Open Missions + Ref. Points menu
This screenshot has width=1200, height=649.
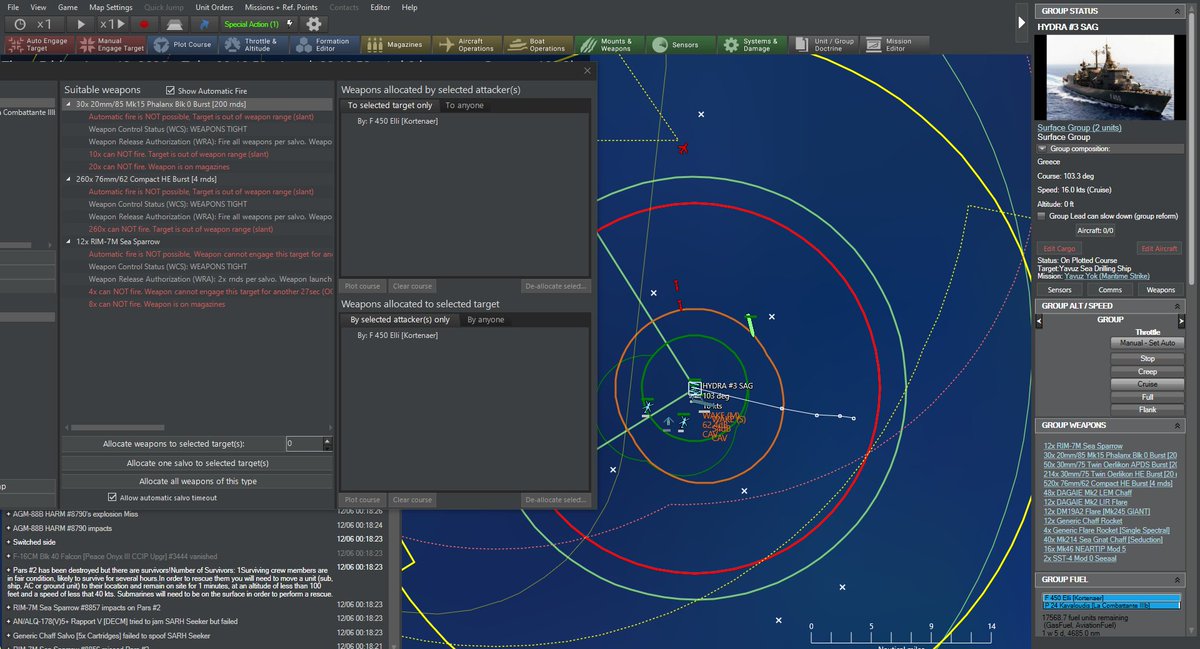(x=281, y=7)
